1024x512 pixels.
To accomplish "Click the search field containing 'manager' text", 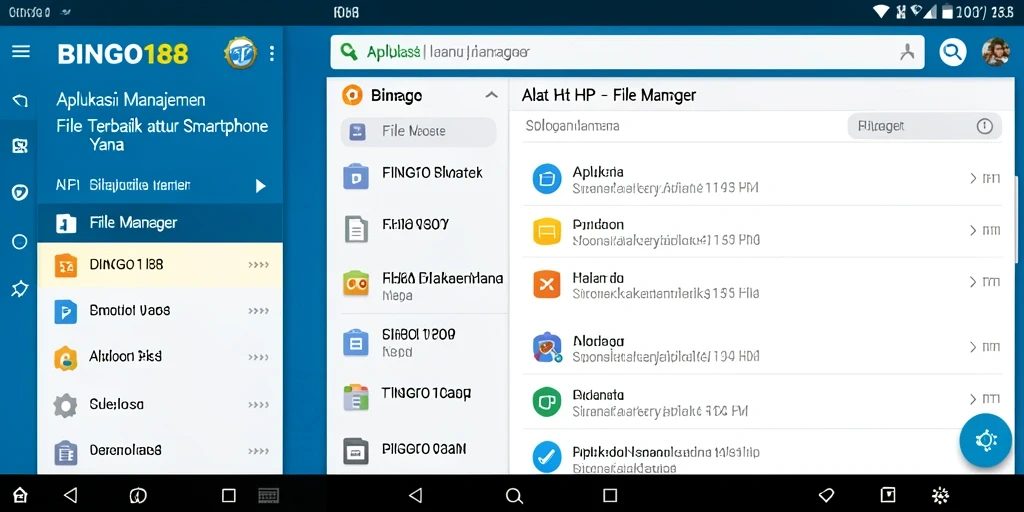I will pyautogui.click(x=627, y=52).
